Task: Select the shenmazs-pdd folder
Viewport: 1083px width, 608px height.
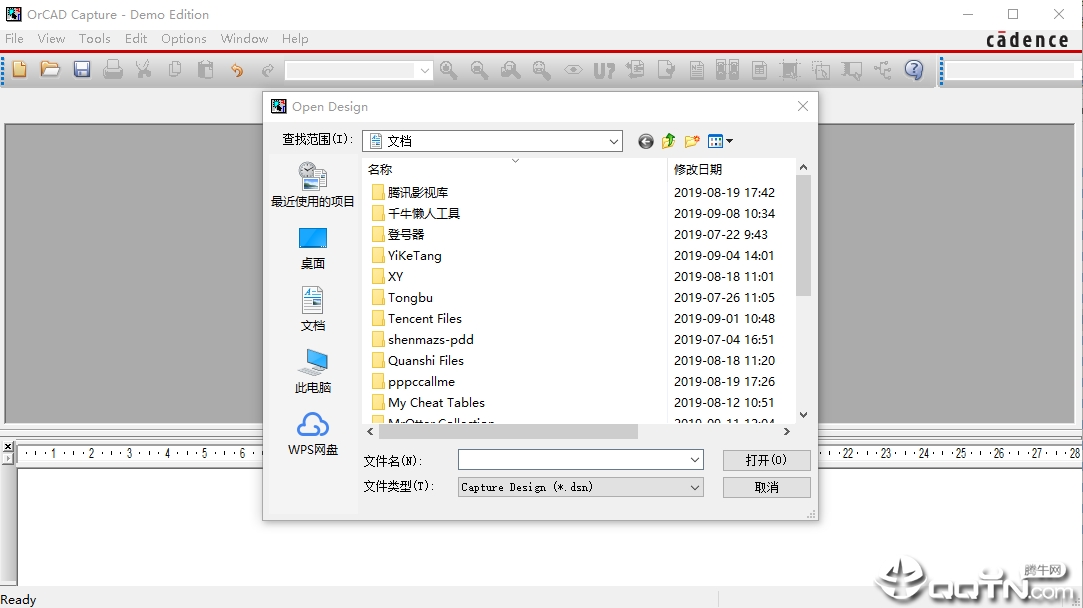Action: pos(423,339)
